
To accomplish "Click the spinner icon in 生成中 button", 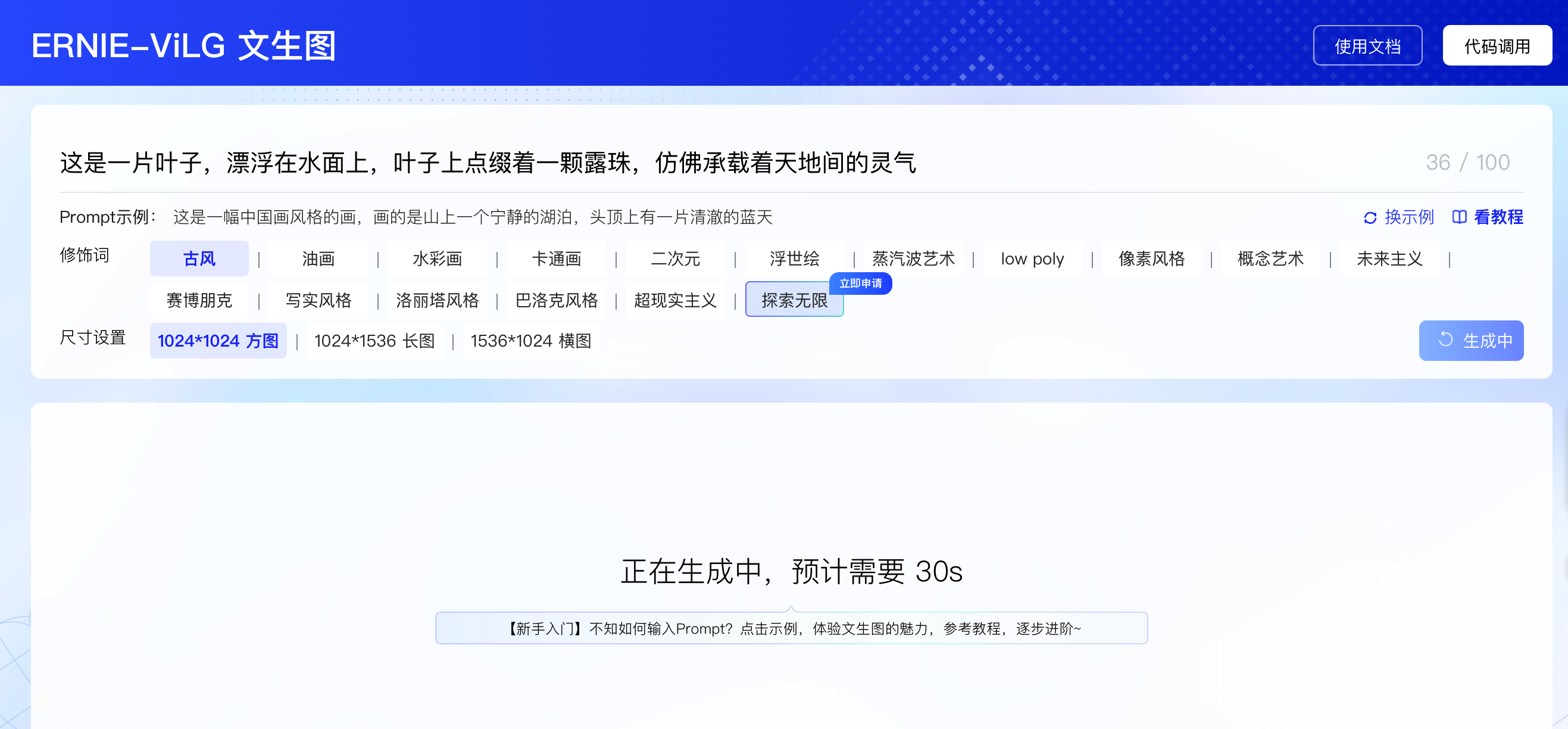I will (1445, 340).
